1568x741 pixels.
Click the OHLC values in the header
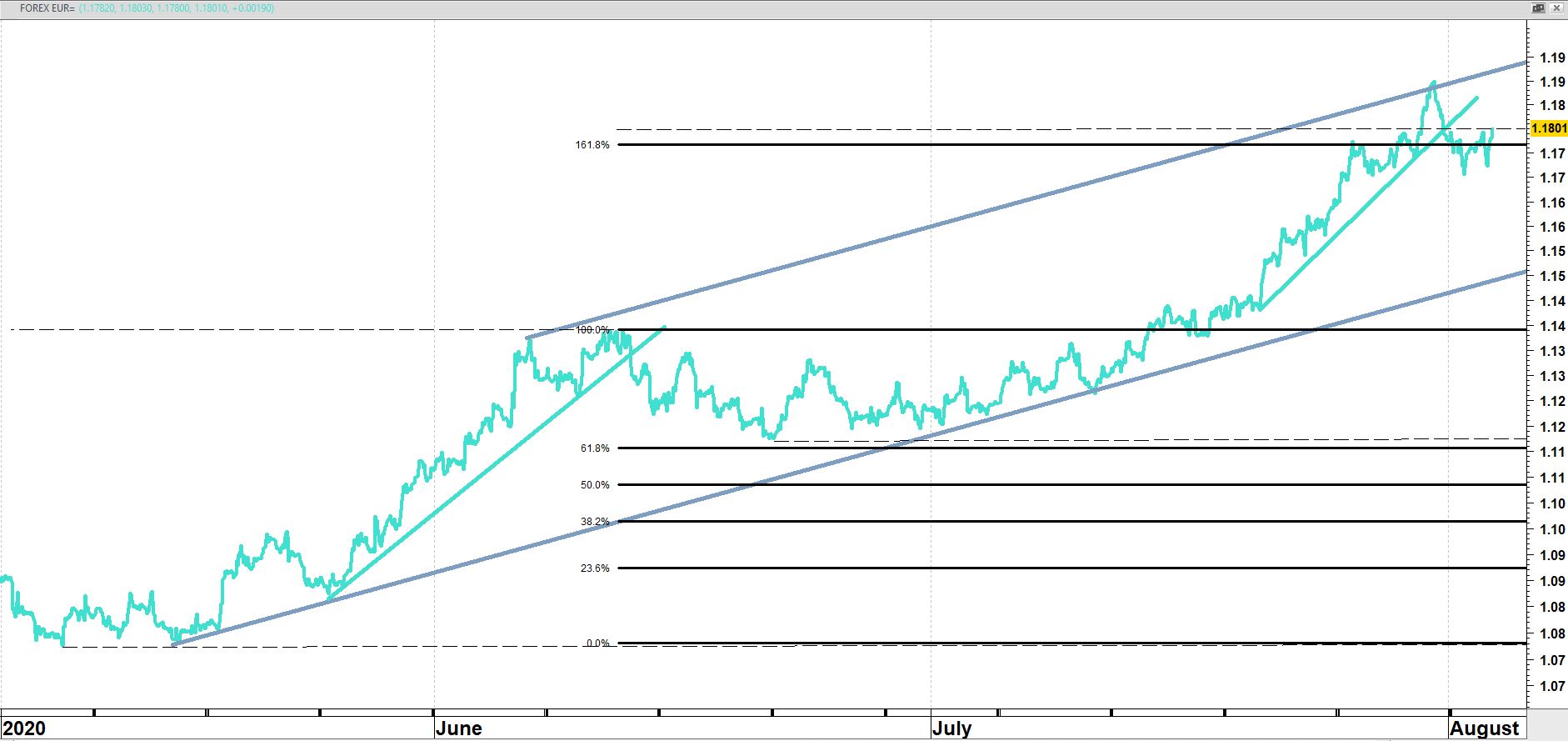click(177, 8)
